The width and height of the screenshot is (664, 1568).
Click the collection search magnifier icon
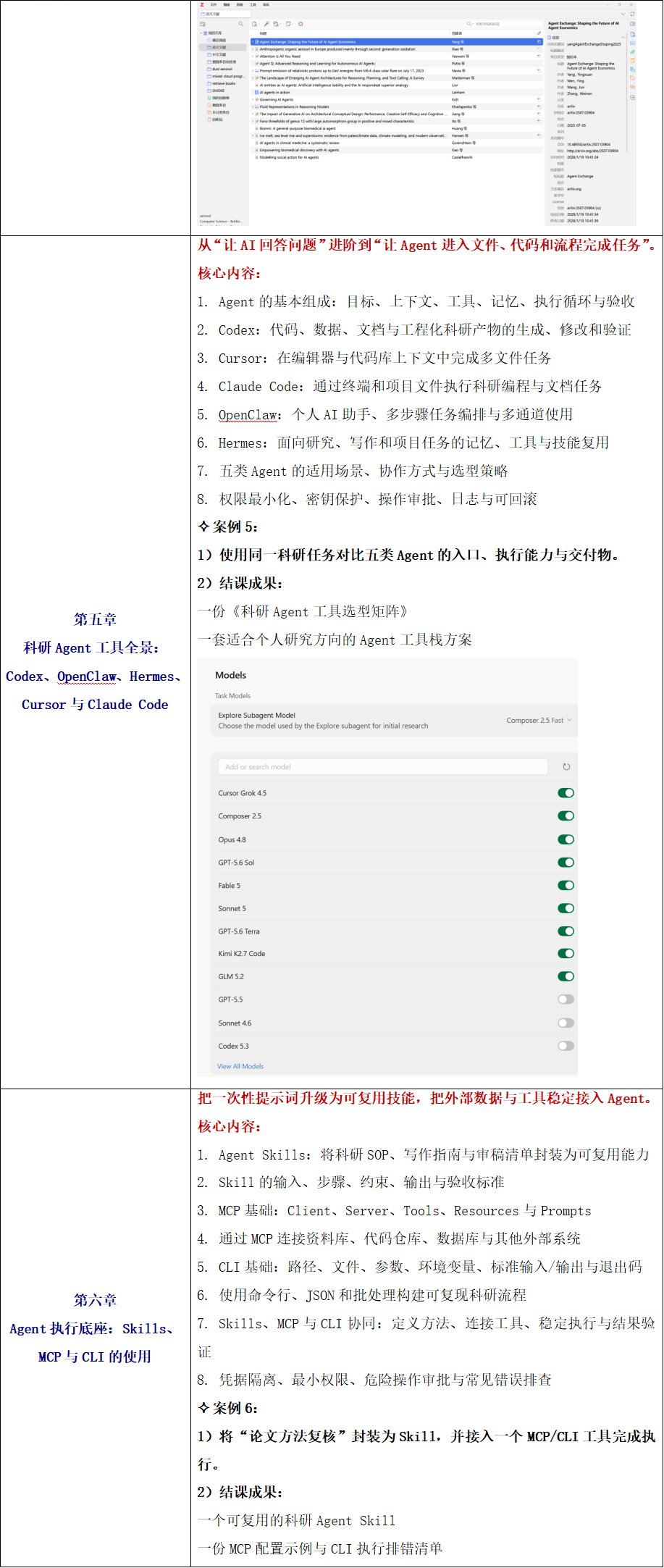pos(240,24)
